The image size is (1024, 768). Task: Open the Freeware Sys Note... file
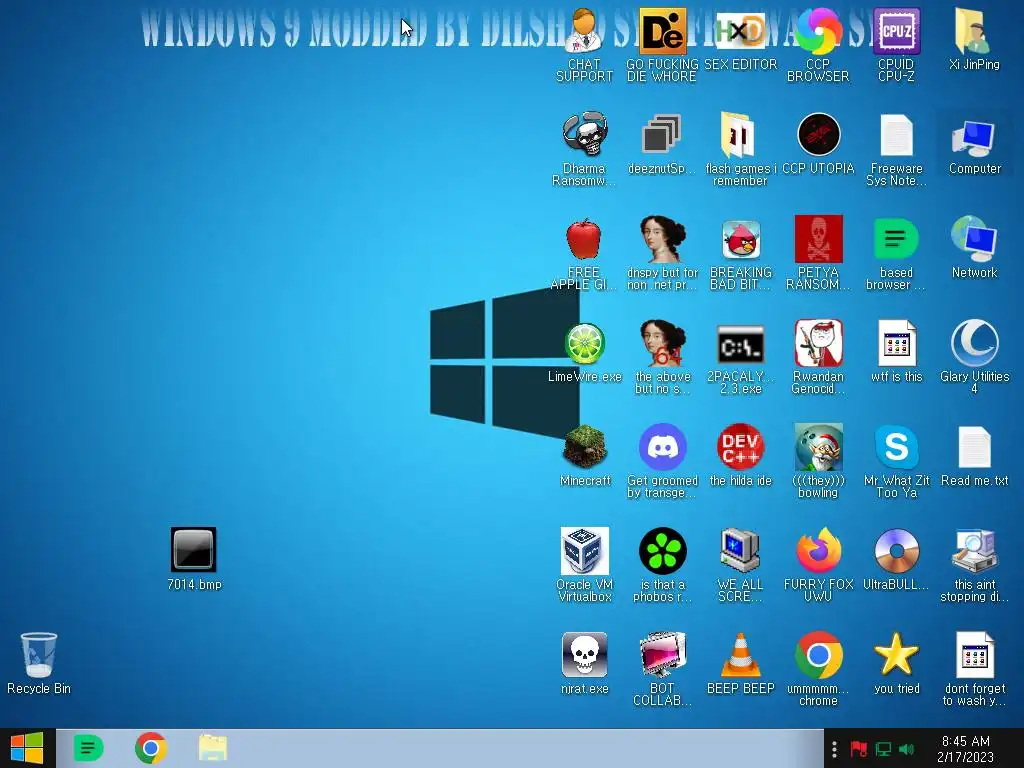tap(896, 150)
